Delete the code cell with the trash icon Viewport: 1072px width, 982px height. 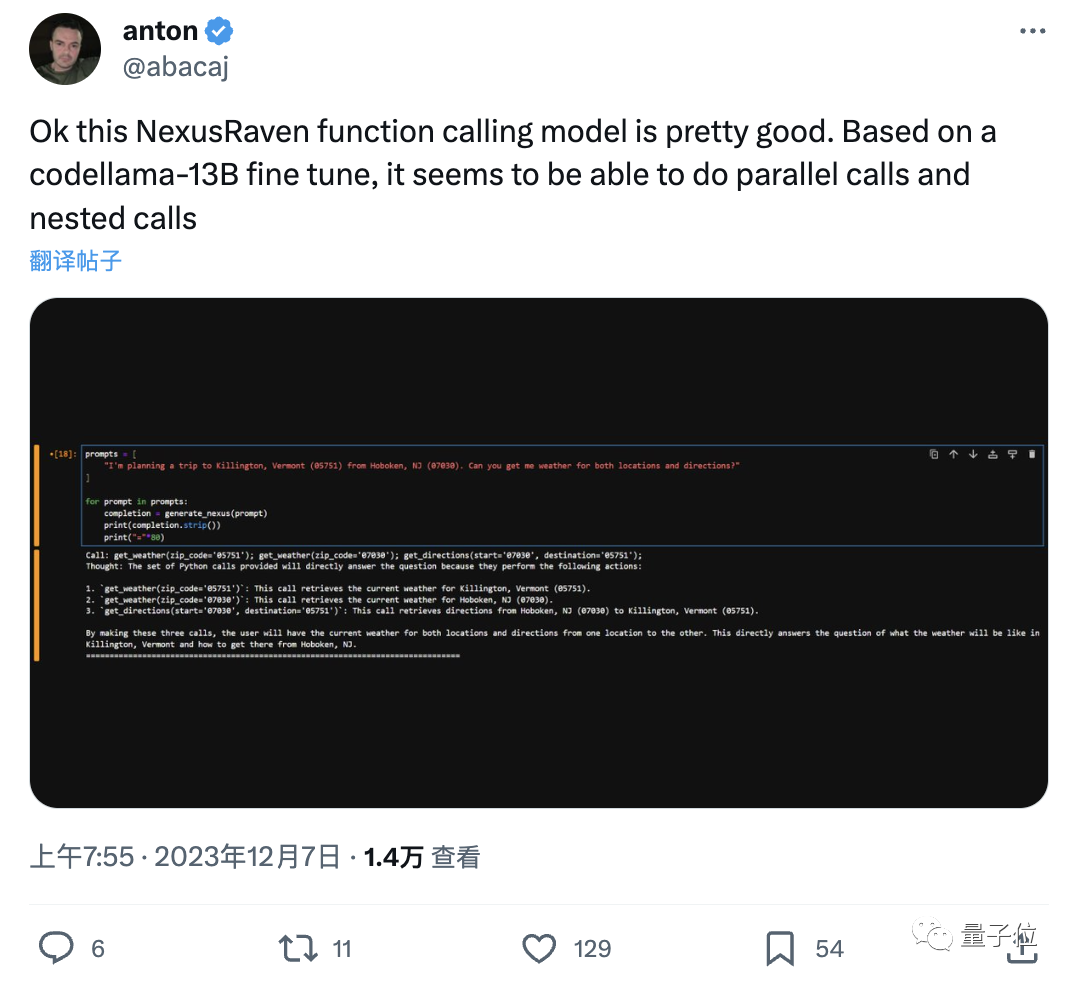(1032, 454)
